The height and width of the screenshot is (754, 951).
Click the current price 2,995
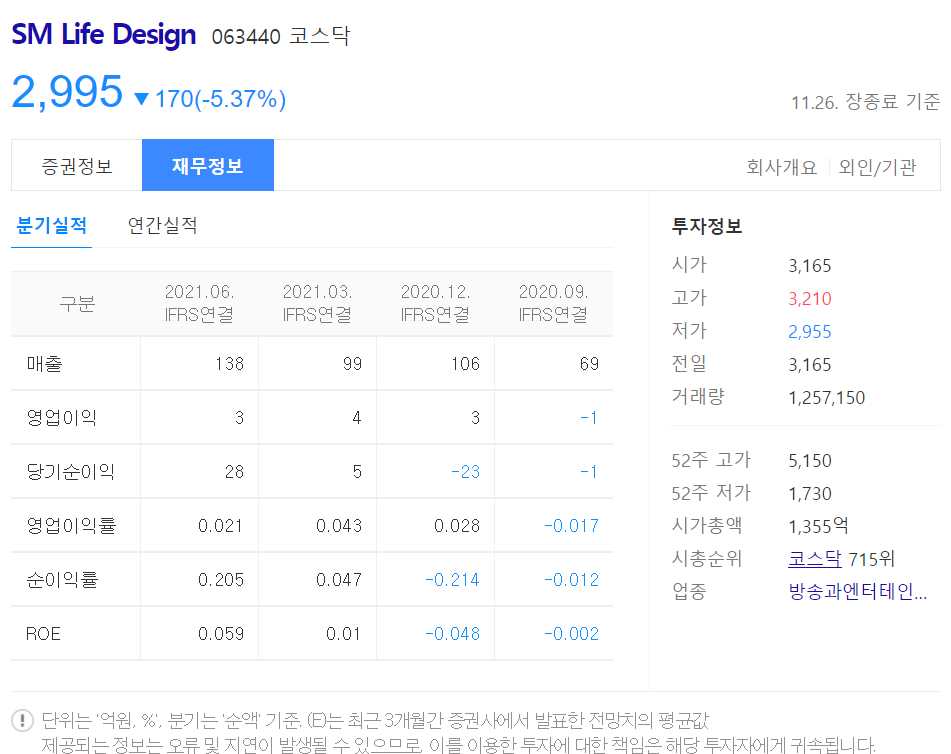coord(65,92)
